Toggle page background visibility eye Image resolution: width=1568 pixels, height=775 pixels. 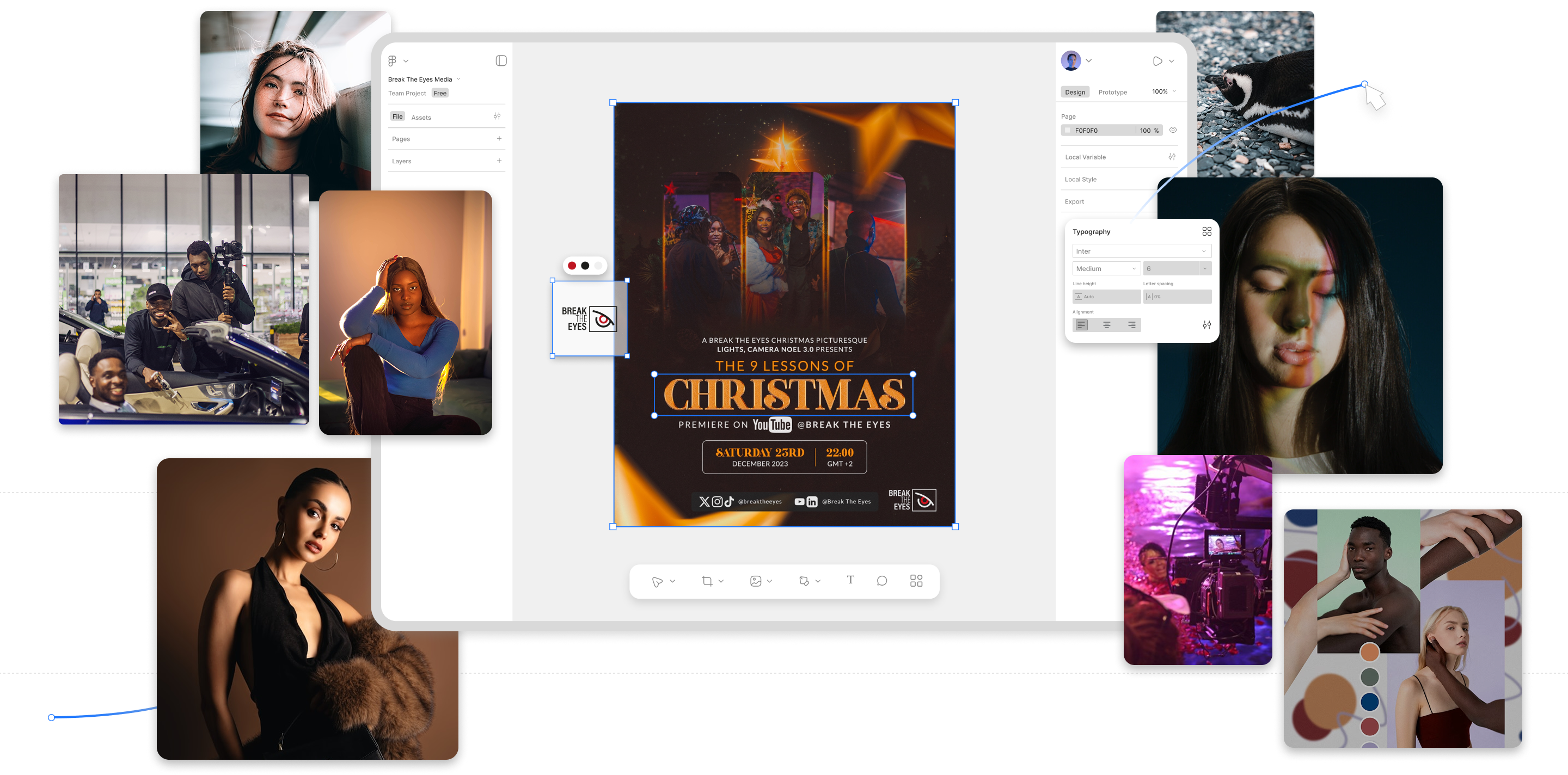(x=1173, y=130)
